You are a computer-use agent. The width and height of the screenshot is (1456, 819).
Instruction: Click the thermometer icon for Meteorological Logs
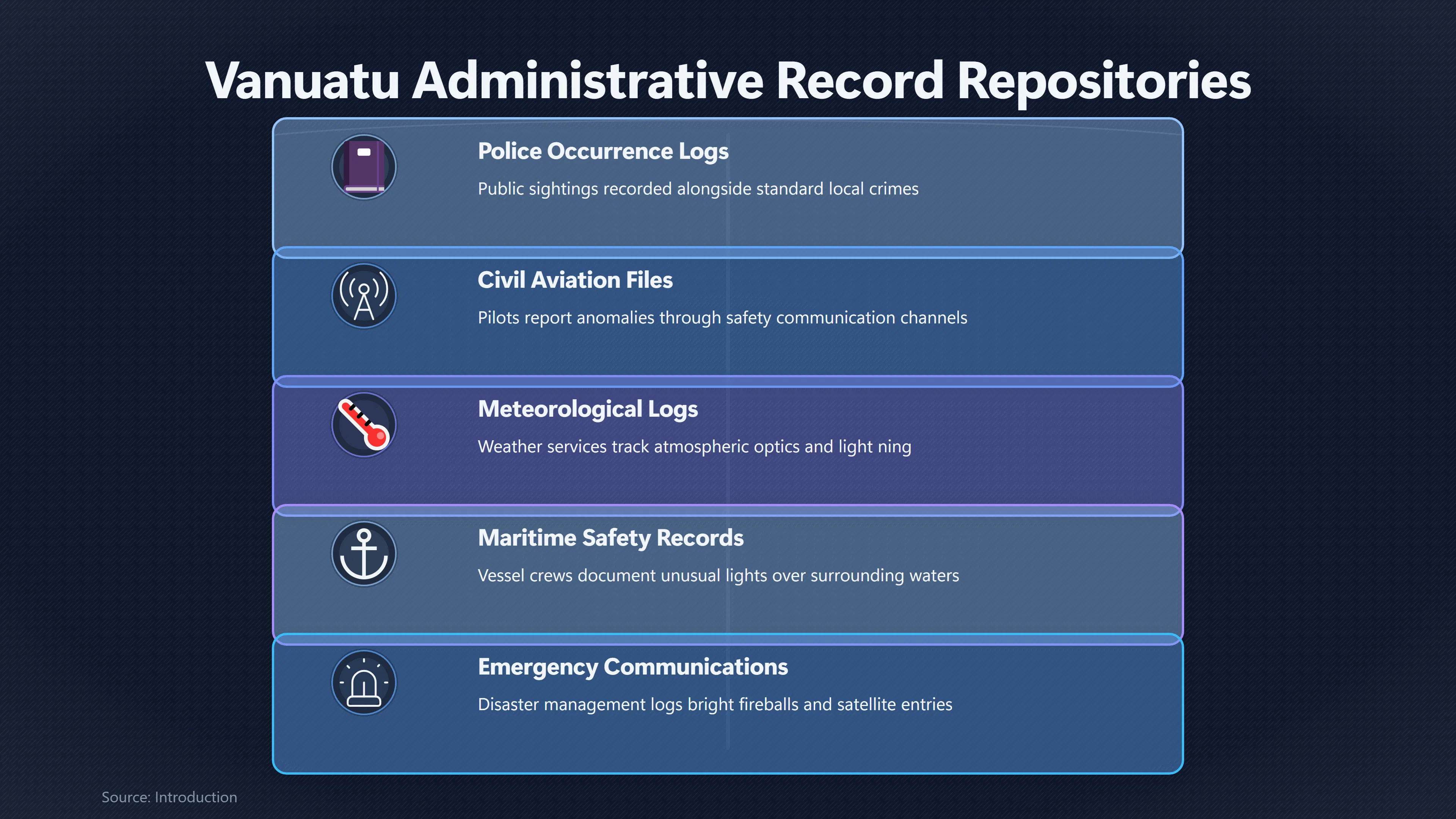point(364,425)
